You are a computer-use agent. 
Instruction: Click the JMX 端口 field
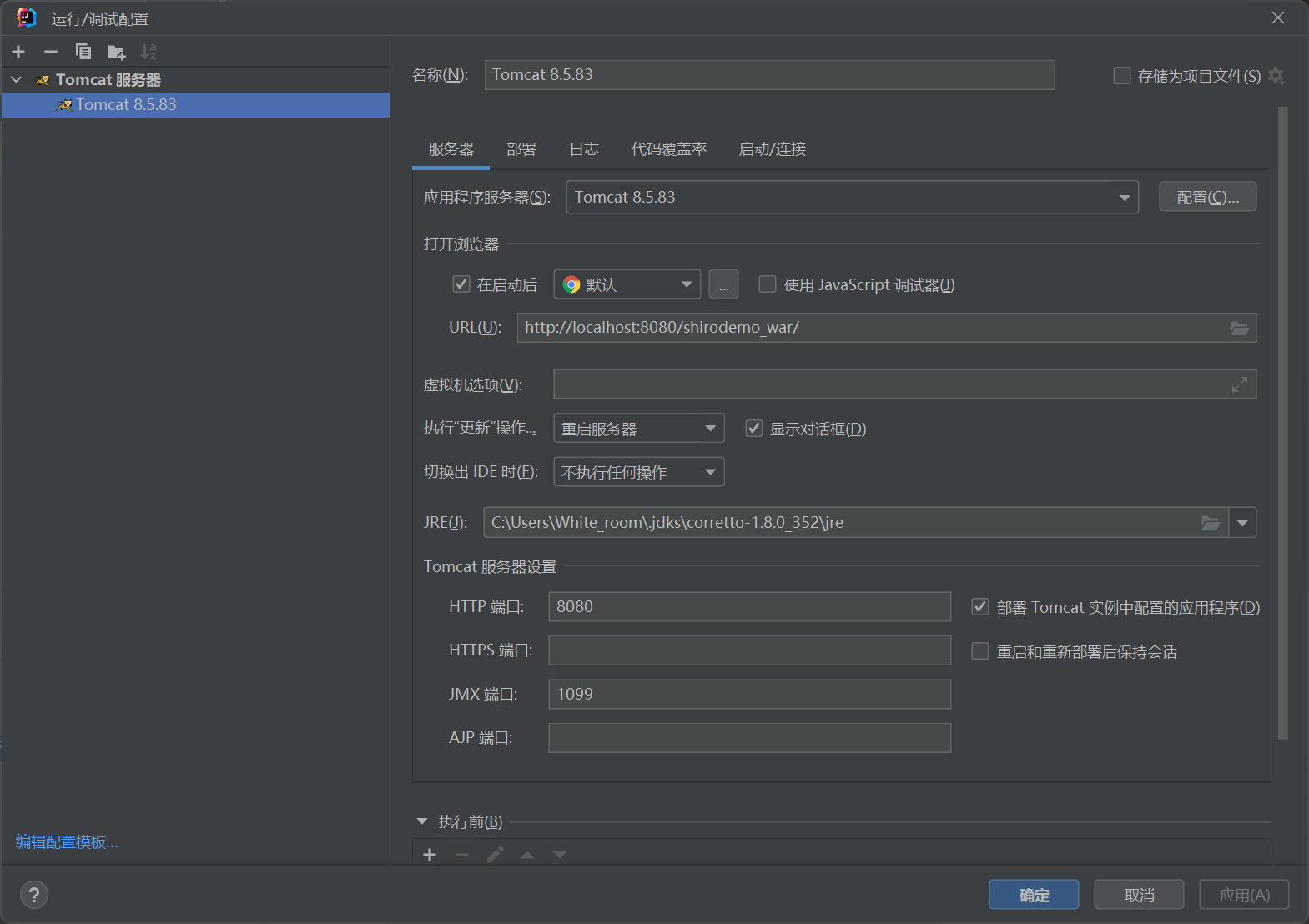pos(749,694)
